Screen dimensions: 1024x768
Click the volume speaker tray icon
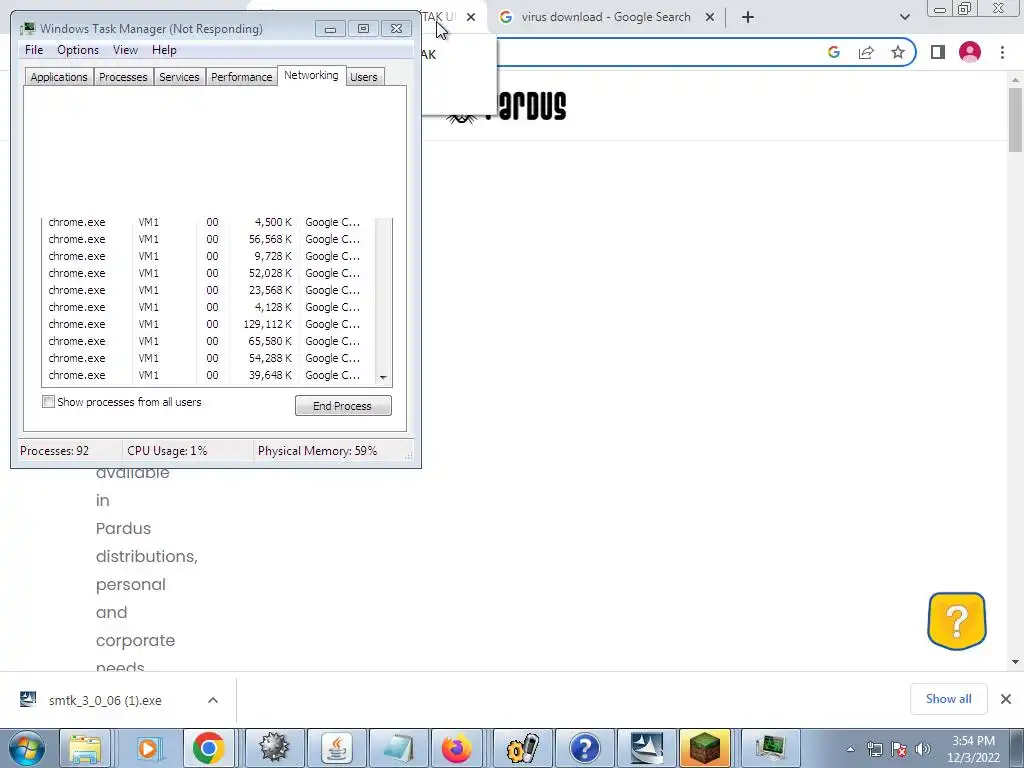point(923,749)
